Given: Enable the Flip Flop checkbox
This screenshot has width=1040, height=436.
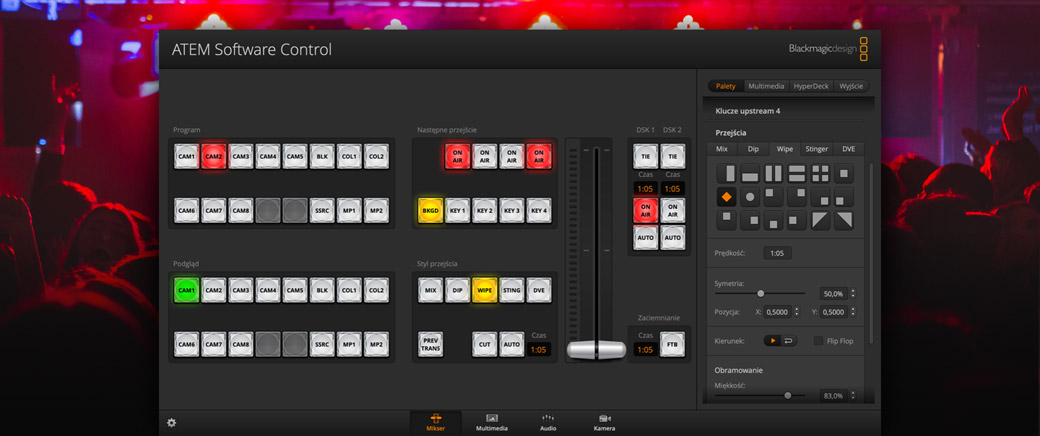Looking at the screenshot, I should pyautogui.click(x=819, y=341).
